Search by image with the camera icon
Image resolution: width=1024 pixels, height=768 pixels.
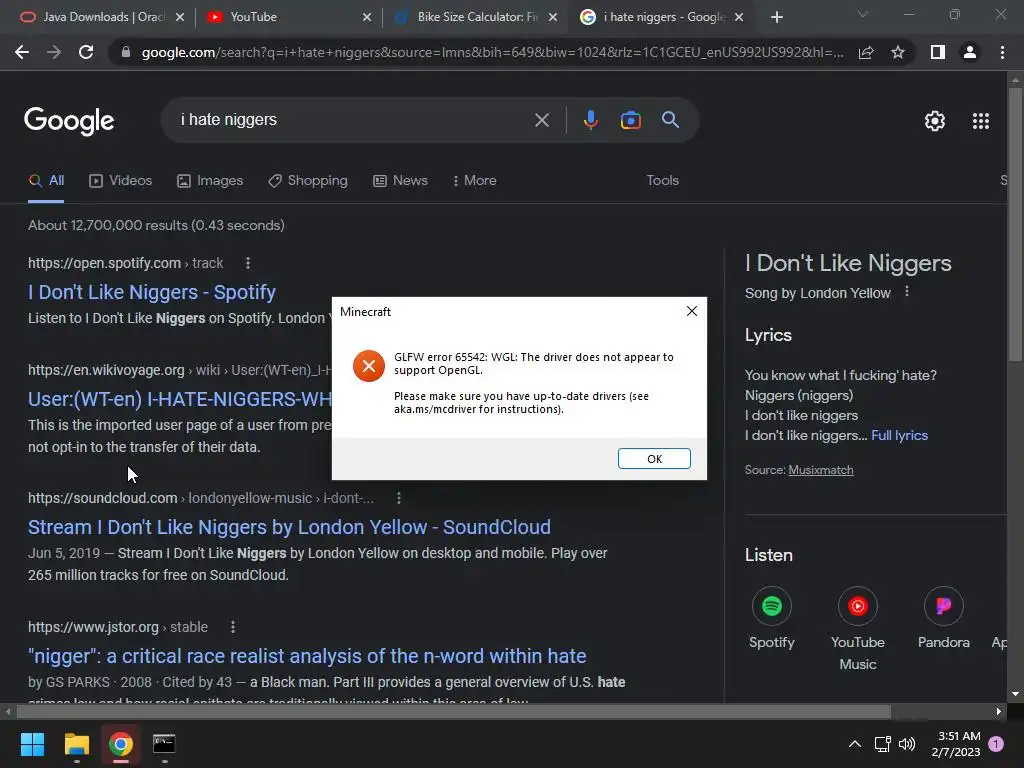tap(631, 120)
